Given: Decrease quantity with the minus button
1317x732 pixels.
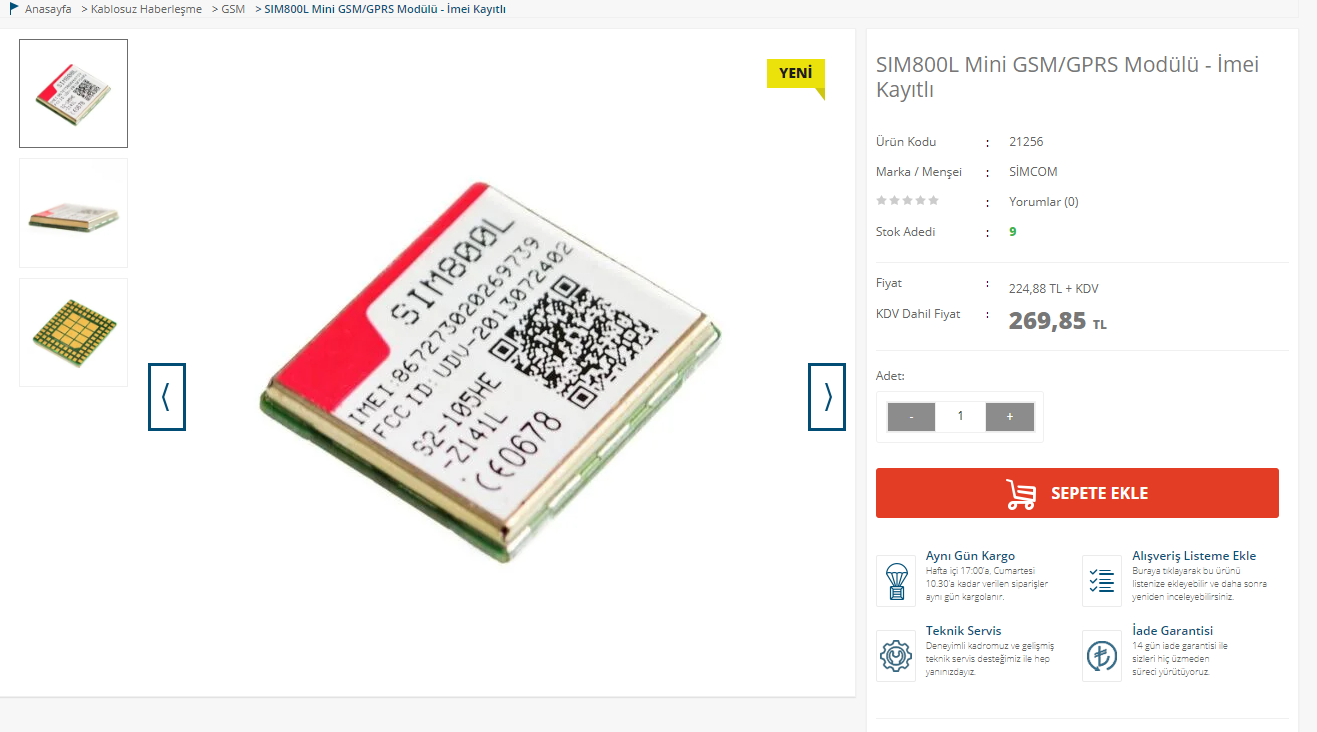Looking at the screenshot, I should point(911,416).
